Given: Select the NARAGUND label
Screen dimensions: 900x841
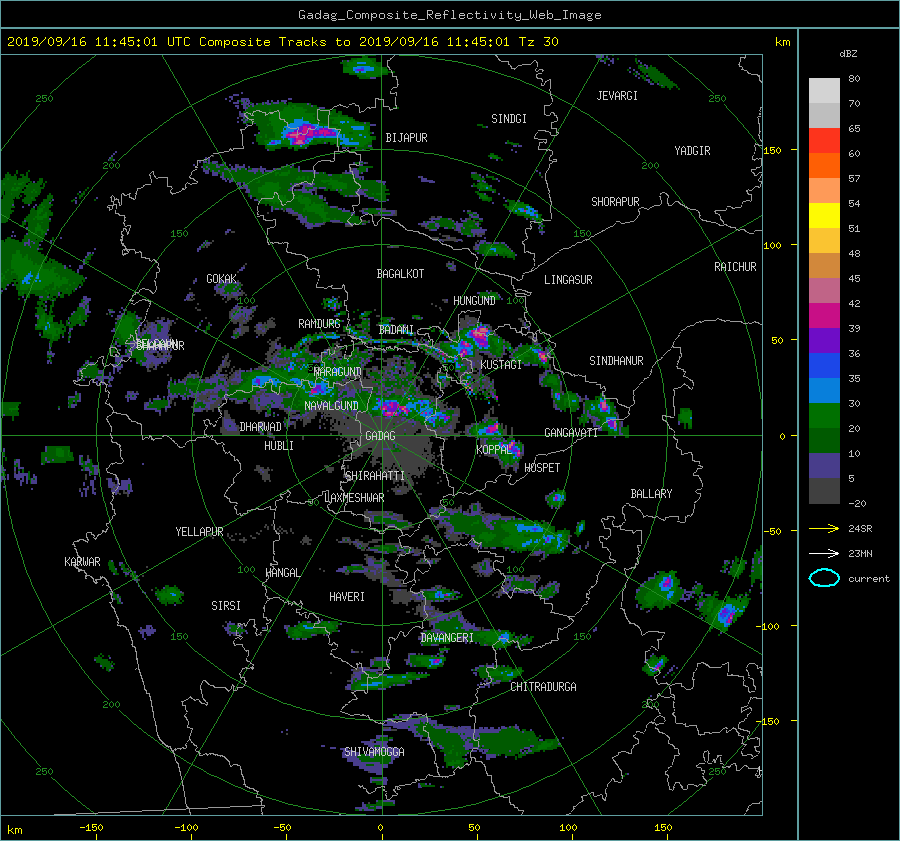Looking at the screenshot, I should [x=338, y=372].
